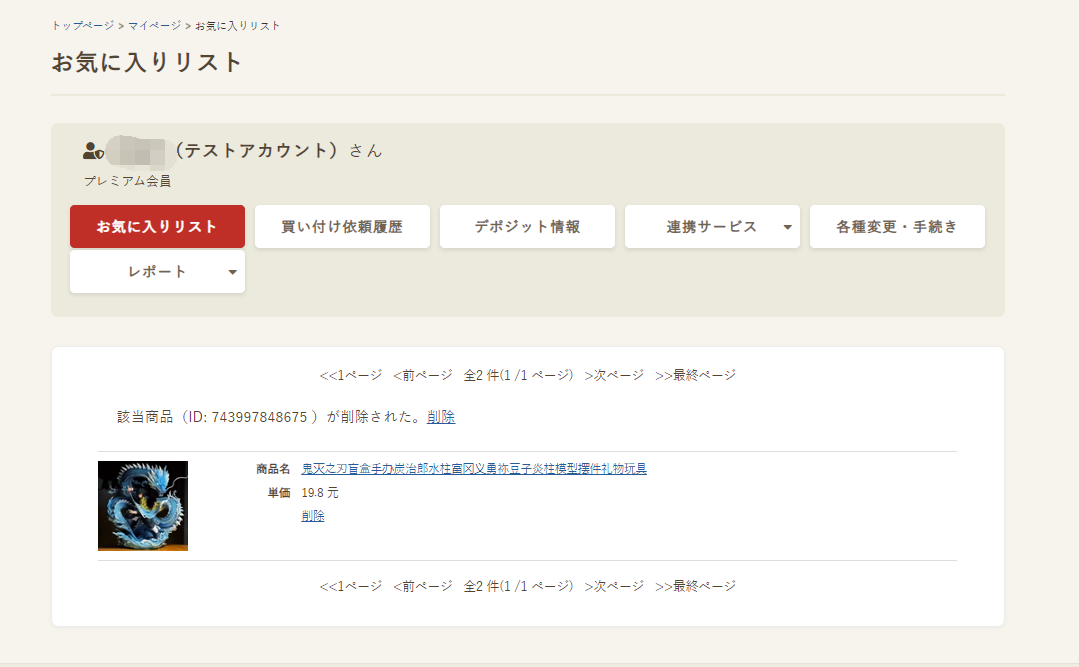Click the blue dragon product thumbnail
Image resolution: width=1079 pixels, height=667 pixels.
142,505
